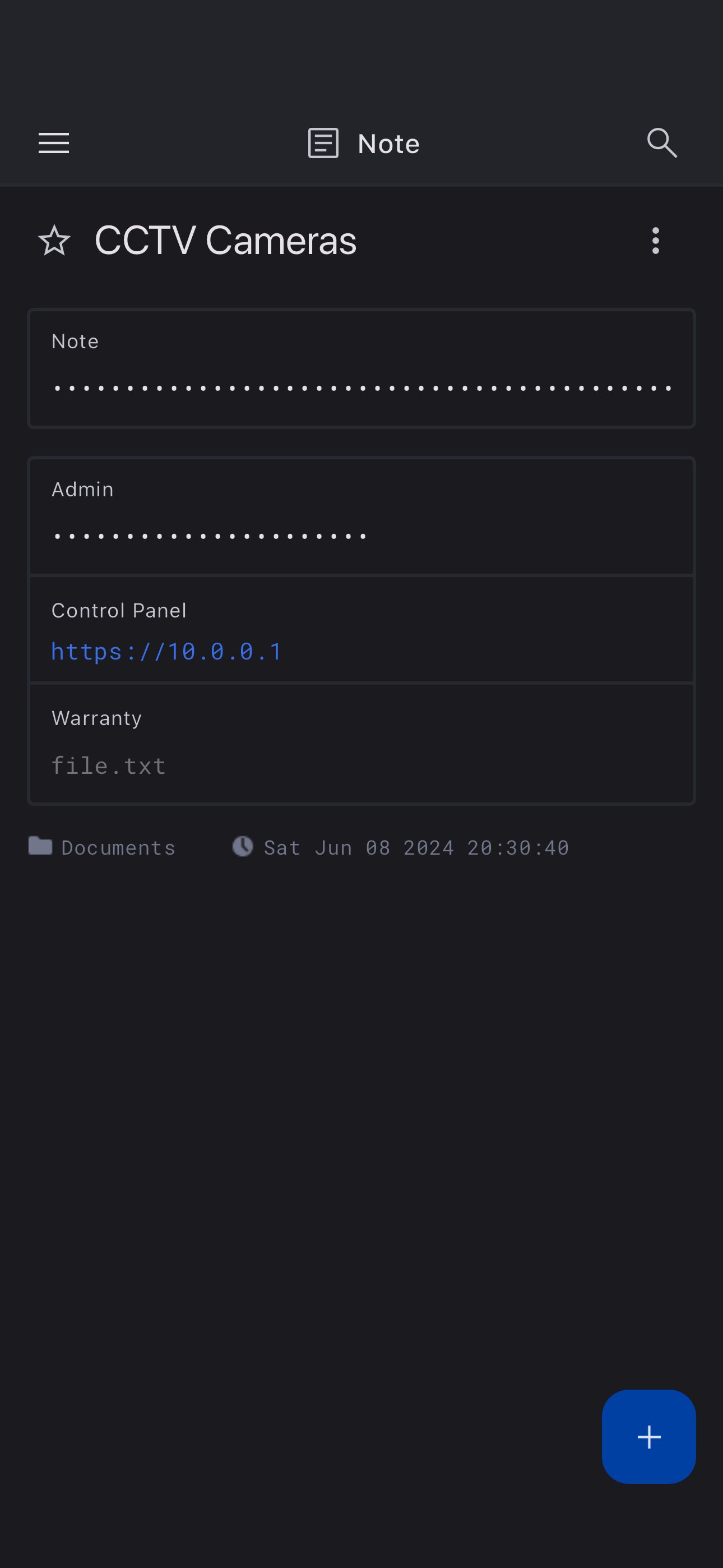This screenshot has width=723, height=1568.
Task: Star the CCTV Cameras note as favorite
Action: [54, 241]
